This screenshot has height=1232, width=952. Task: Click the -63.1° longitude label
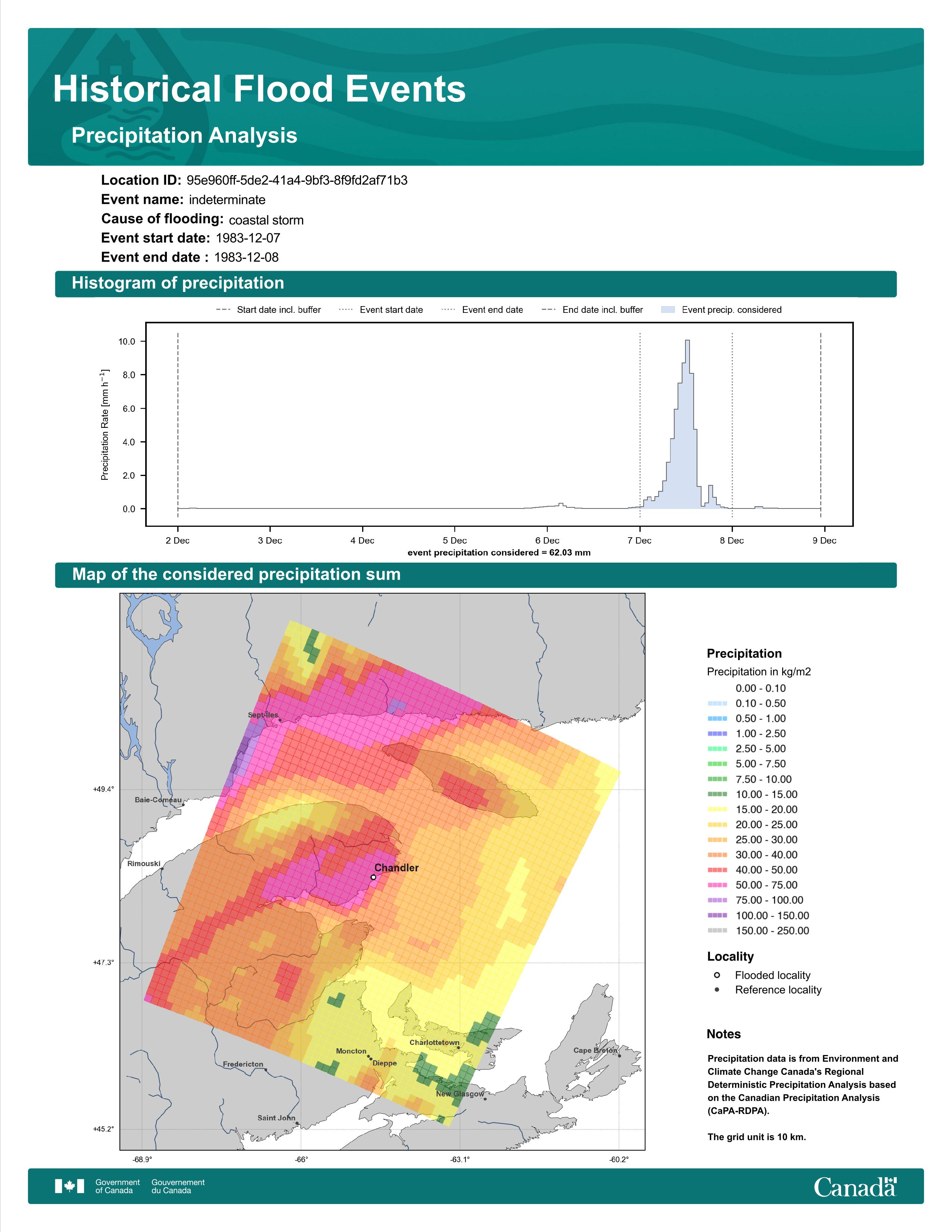coord(460,1160)
